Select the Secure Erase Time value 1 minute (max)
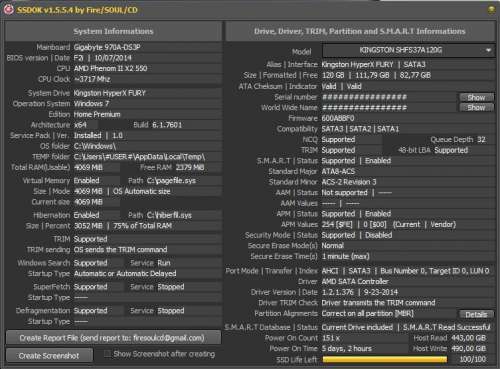500x369 pixels. pyautogui.click(x=345, y=256)
